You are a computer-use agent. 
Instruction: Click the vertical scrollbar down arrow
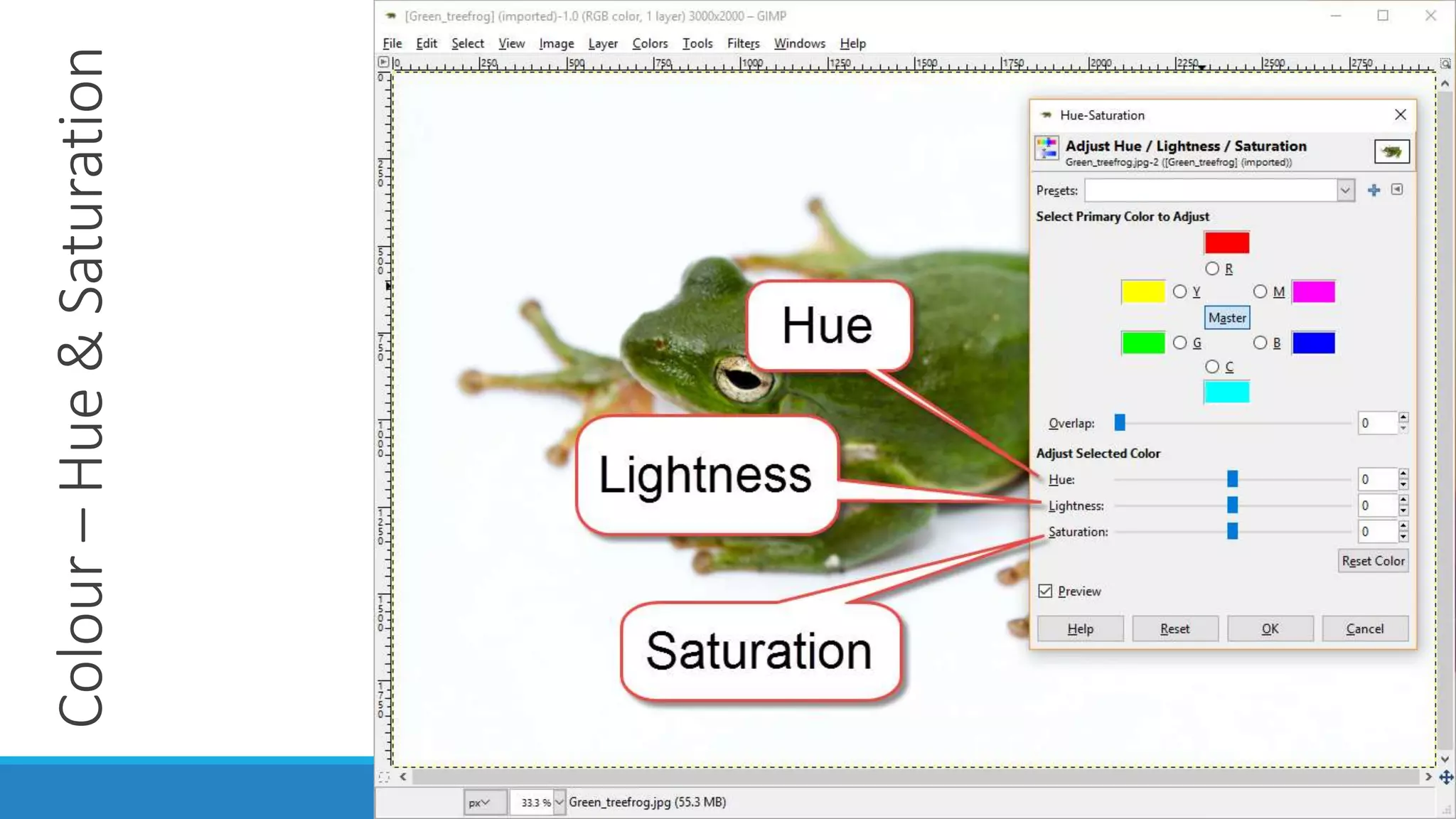pyautogui.click(x=1445, y=759)
